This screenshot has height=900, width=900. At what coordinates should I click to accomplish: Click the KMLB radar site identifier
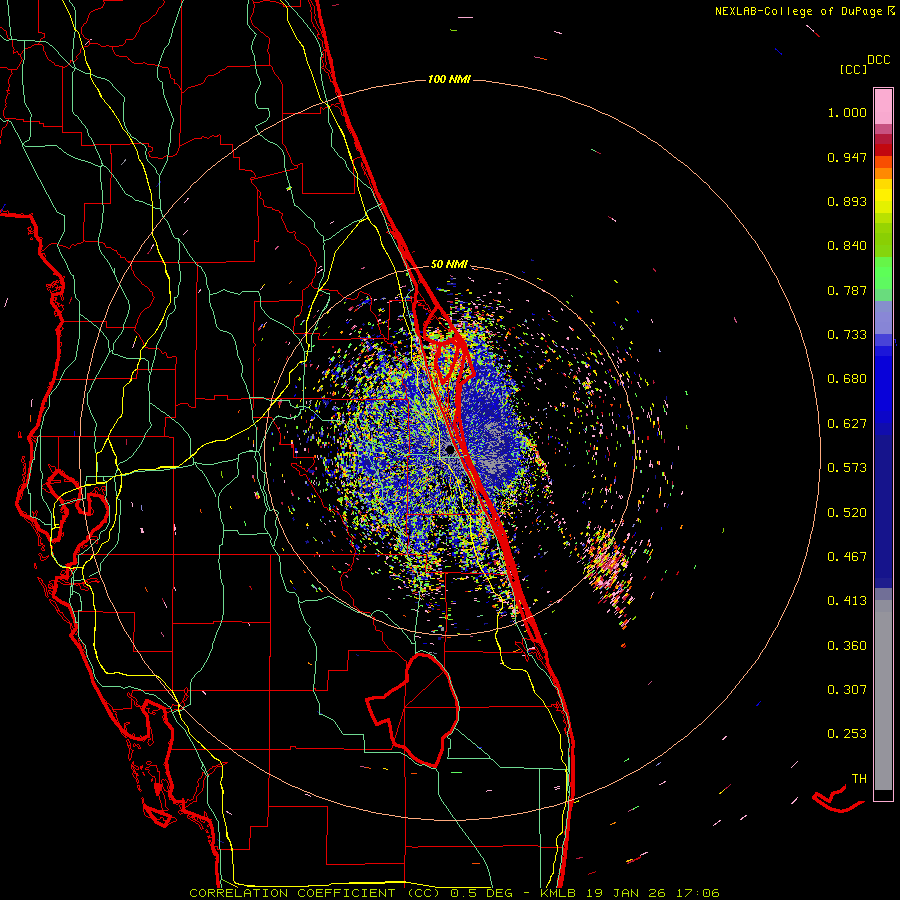558,893
